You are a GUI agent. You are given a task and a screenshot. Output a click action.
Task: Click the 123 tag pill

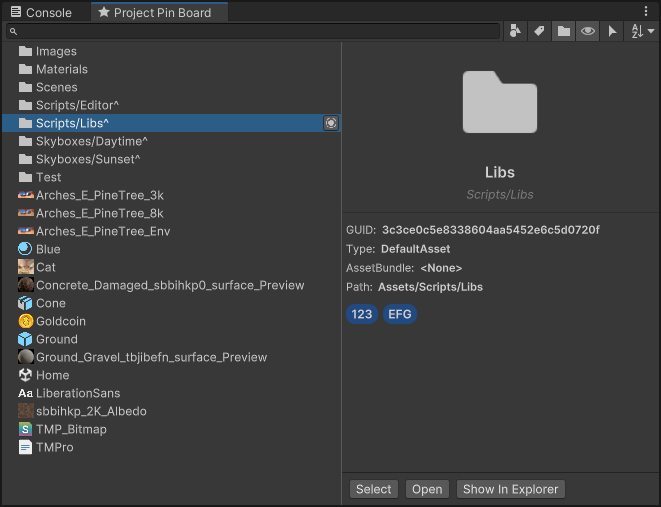pyautogui.click(x=362, y=314)
